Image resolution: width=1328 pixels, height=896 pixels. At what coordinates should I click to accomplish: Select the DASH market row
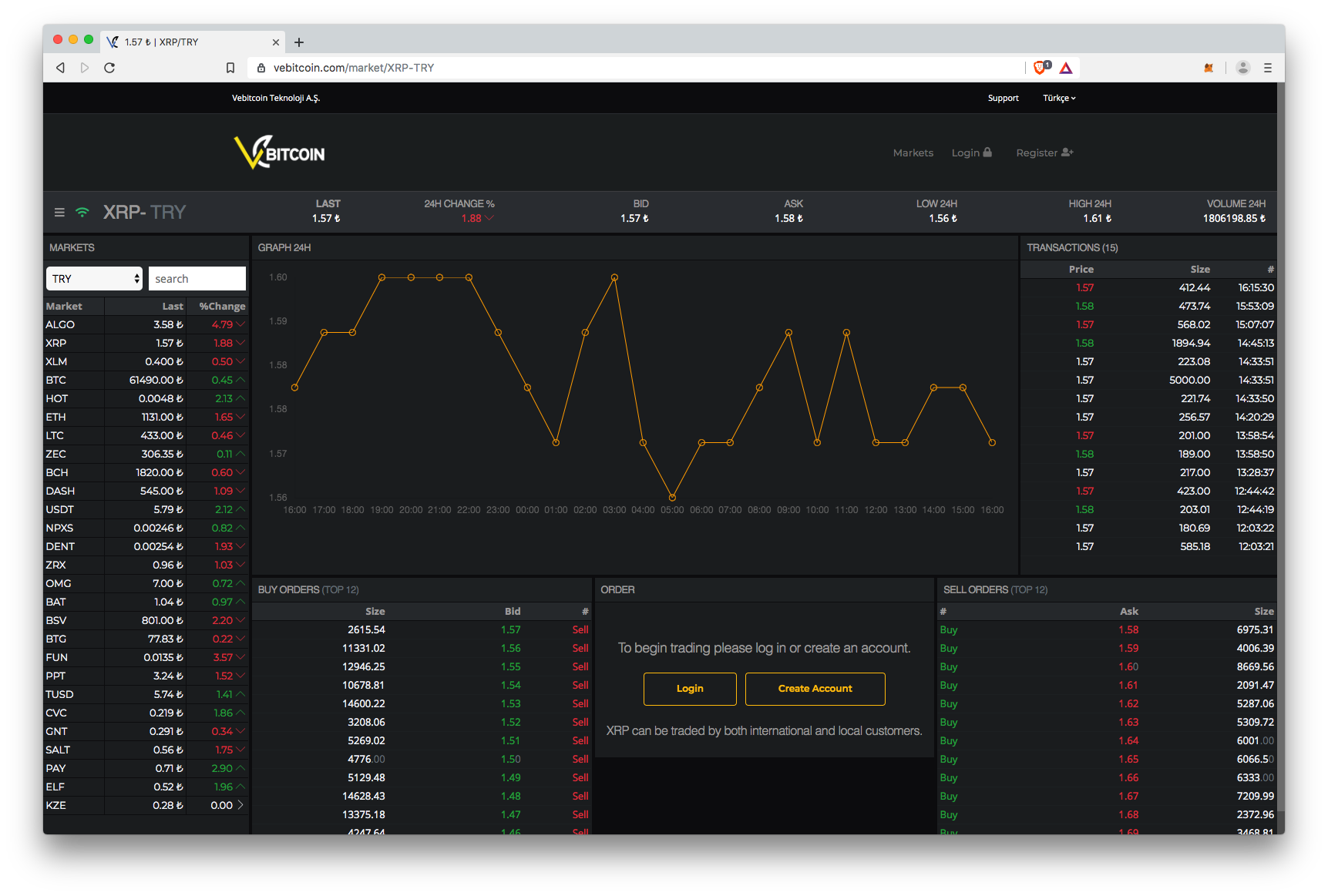click(146, 491)
